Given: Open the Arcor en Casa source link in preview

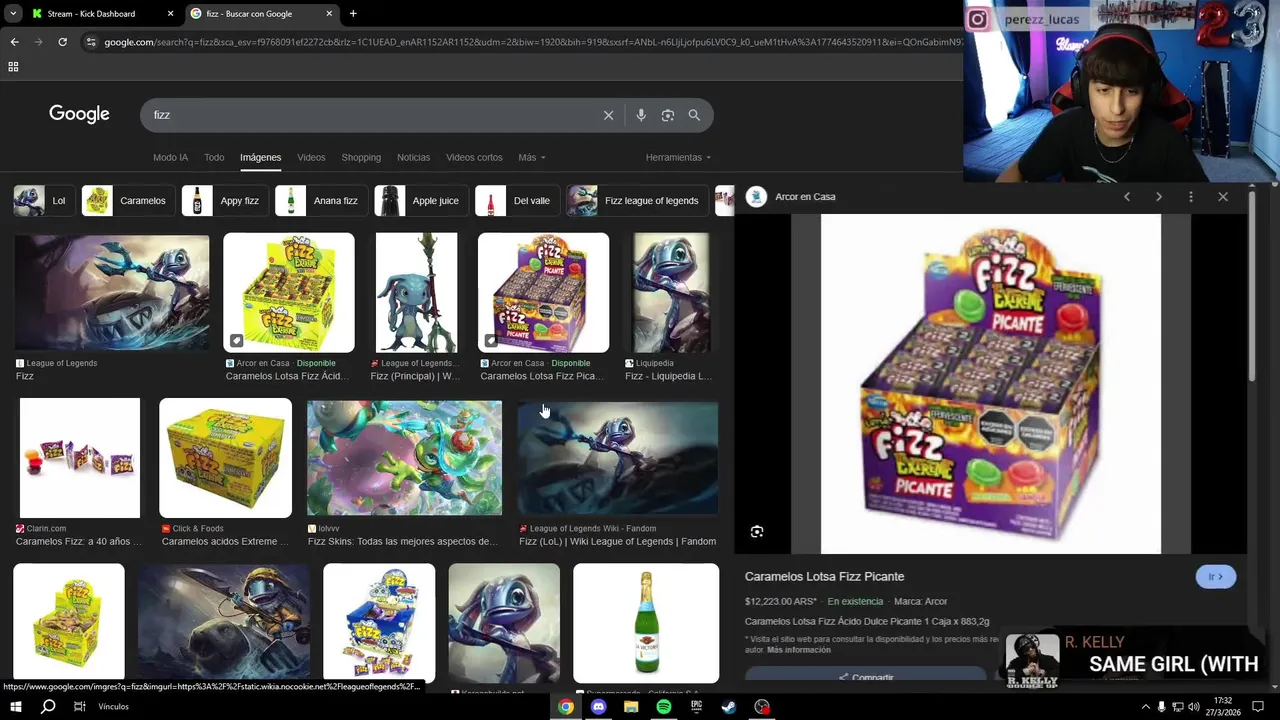Looking at the screenshot, I should pos(805,197).
